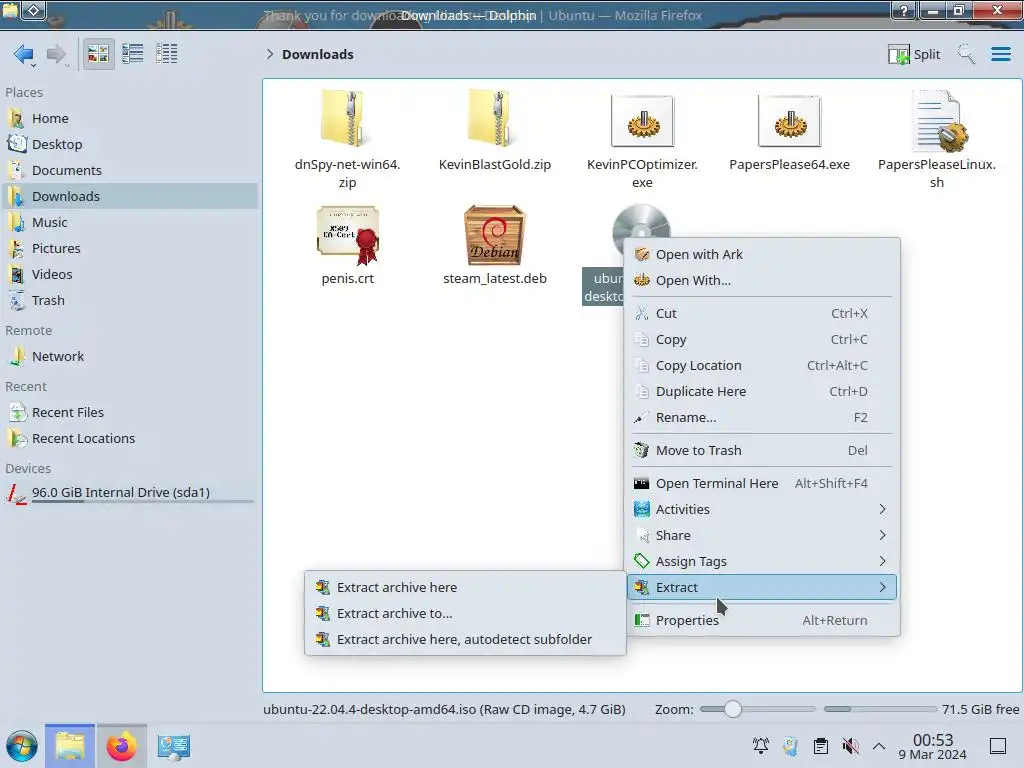Select the certificate file icon
Image resolution: width=1024 pixels, height=768 pixels.
(347, 235)
